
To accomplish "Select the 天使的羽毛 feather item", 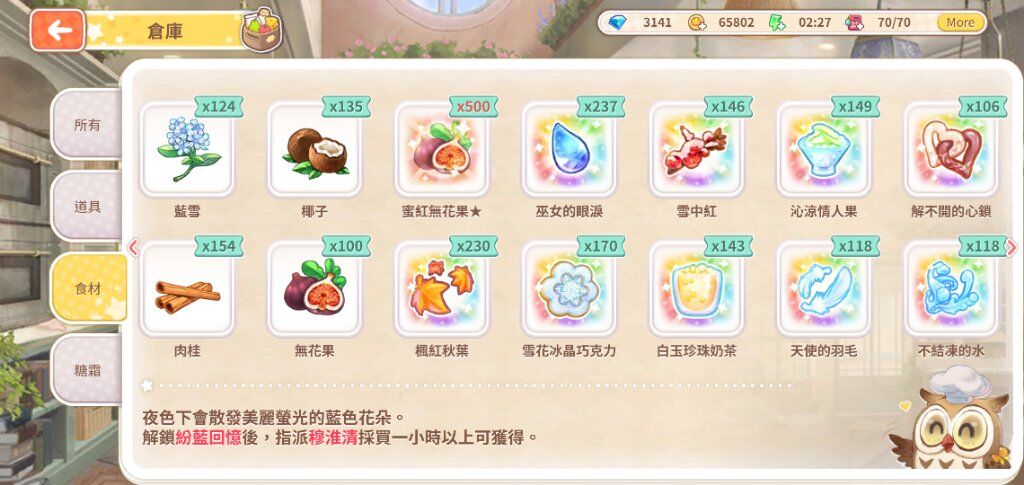I will point(824,289).
